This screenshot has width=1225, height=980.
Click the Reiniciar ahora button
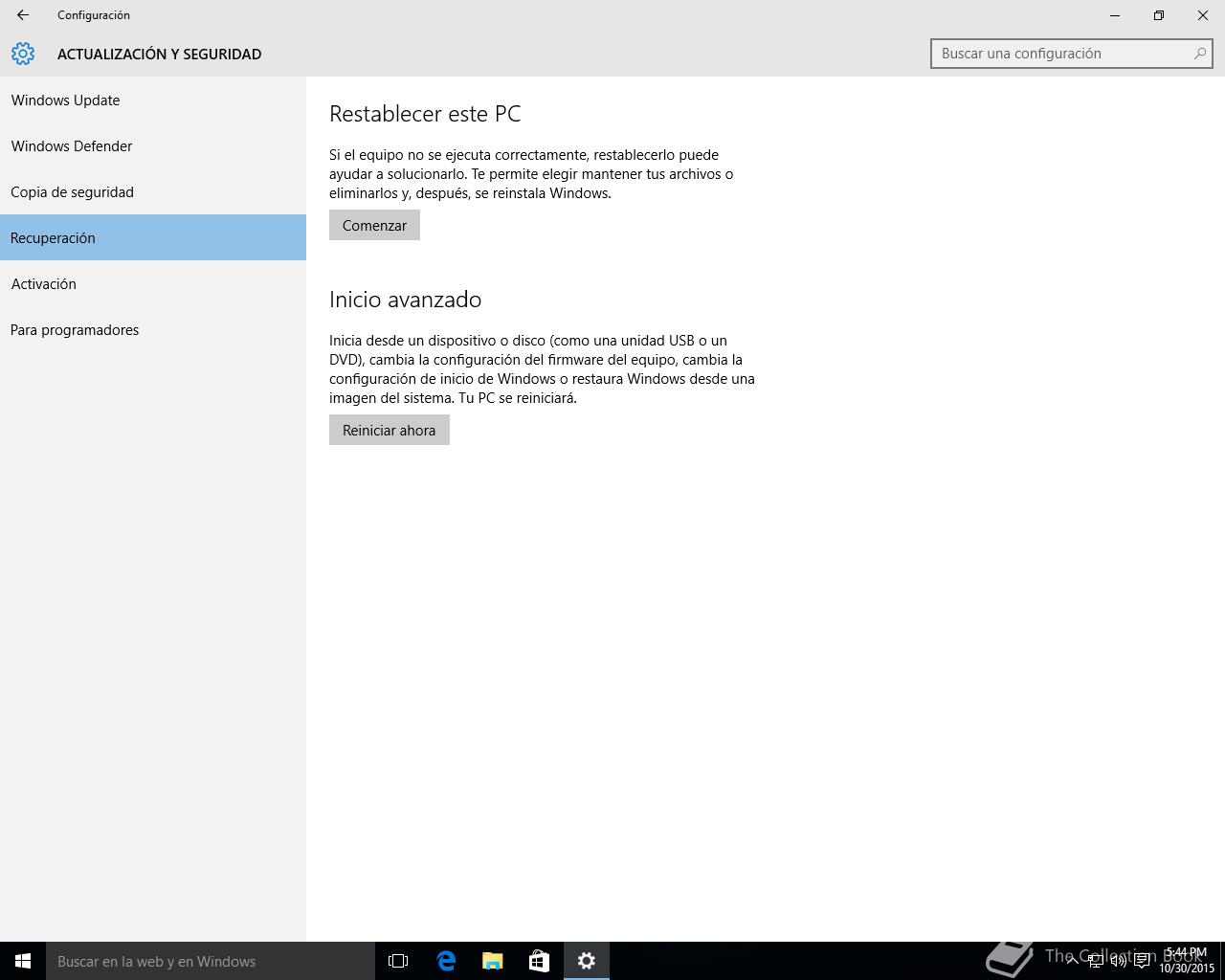tap(389, 430)
